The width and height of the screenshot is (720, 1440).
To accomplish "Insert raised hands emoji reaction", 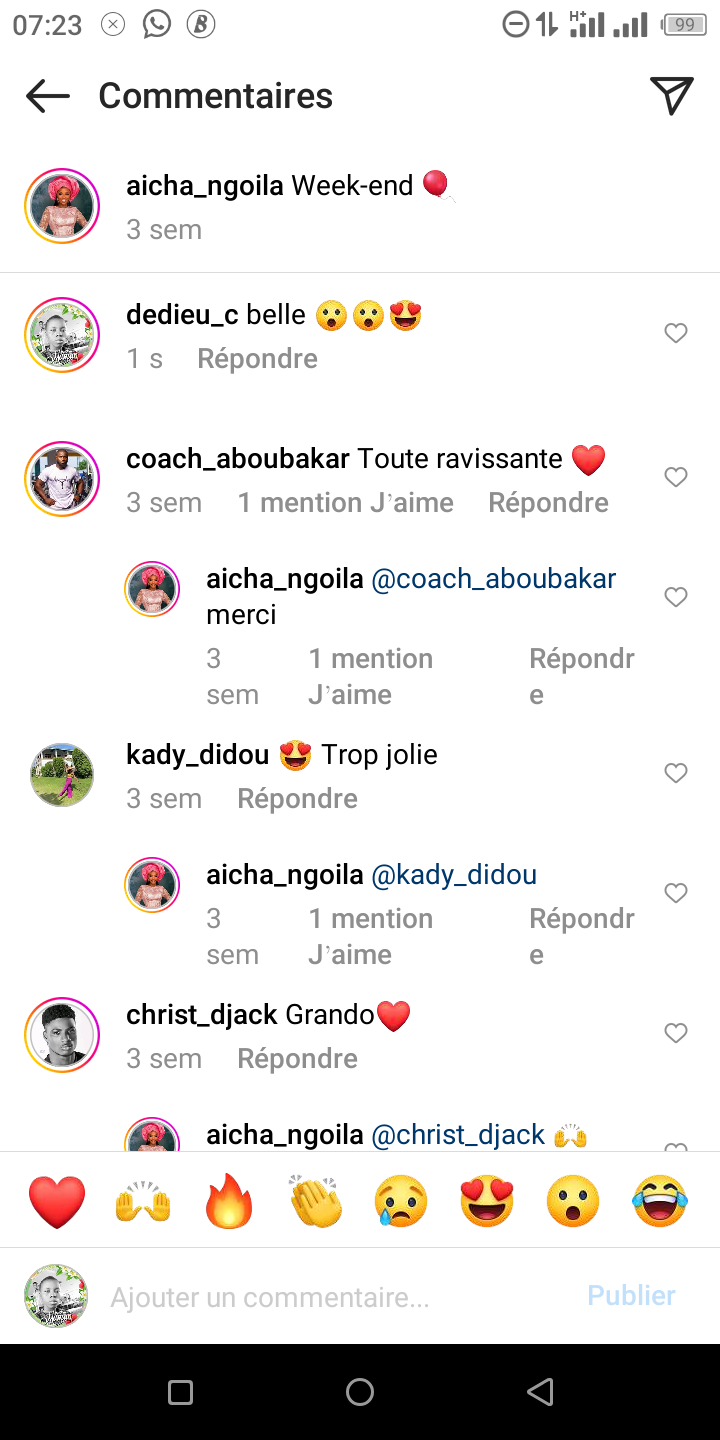I will pos(143,1201).
